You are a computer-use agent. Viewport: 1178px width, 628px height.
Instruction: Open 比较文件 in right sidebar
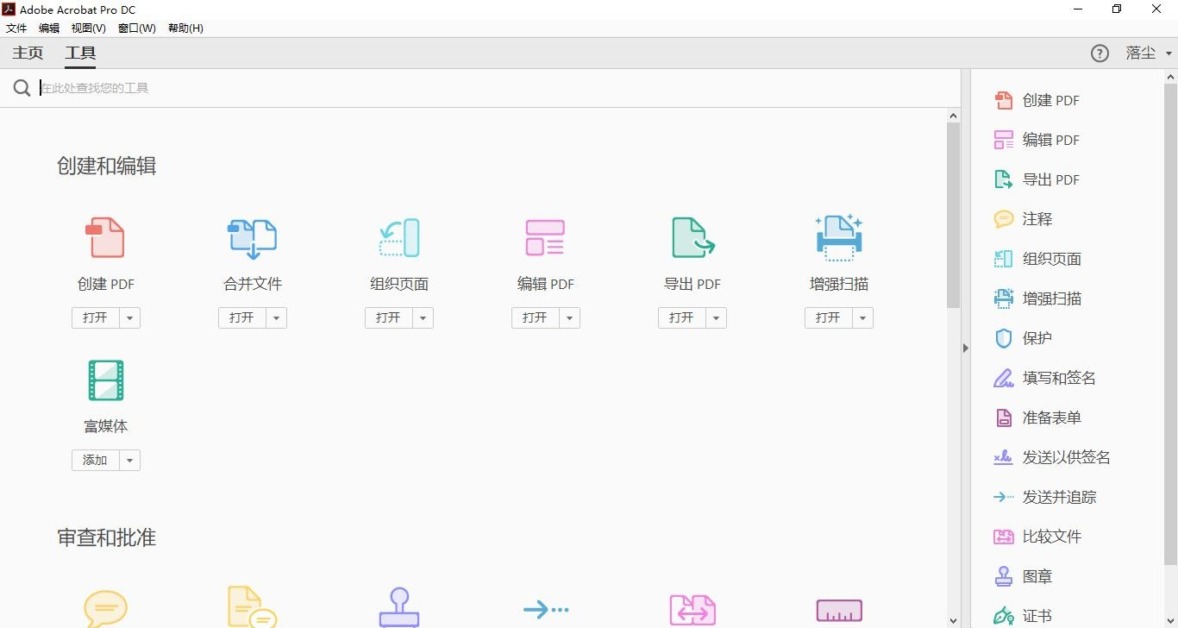coord(1038,536)
